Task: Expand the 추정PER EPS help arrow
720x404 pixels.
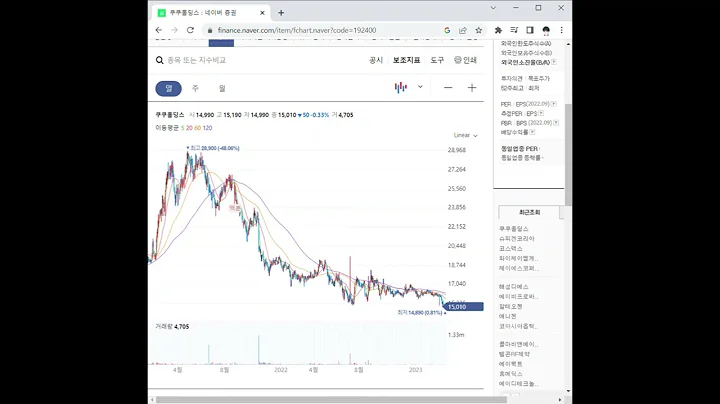Action: coord(541,113)
